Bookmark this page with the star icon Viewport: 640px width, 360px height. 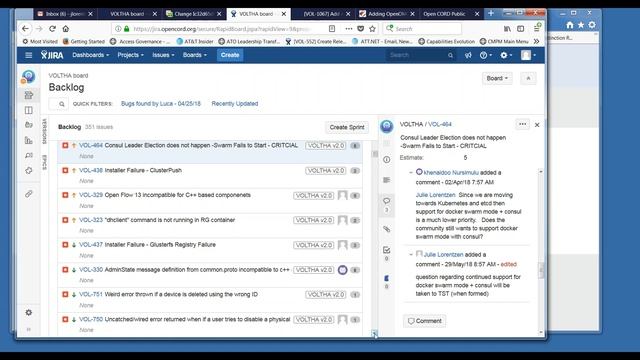pos(372,29)
